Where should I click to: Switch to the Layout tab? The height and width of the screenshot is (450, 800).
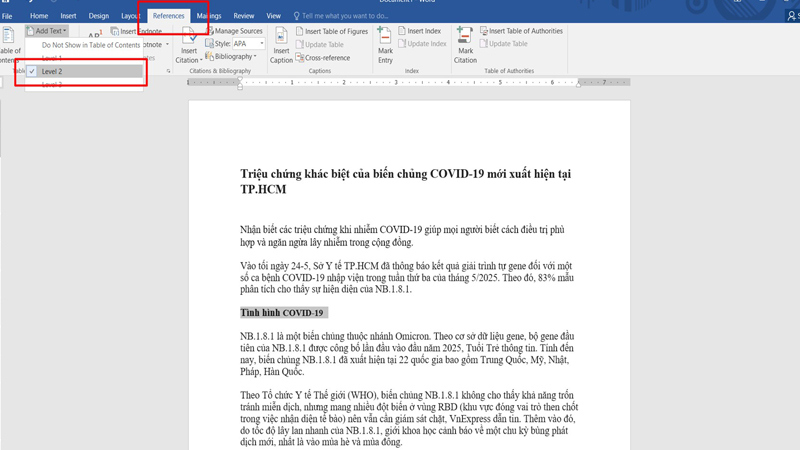click(x=130, y=16)
